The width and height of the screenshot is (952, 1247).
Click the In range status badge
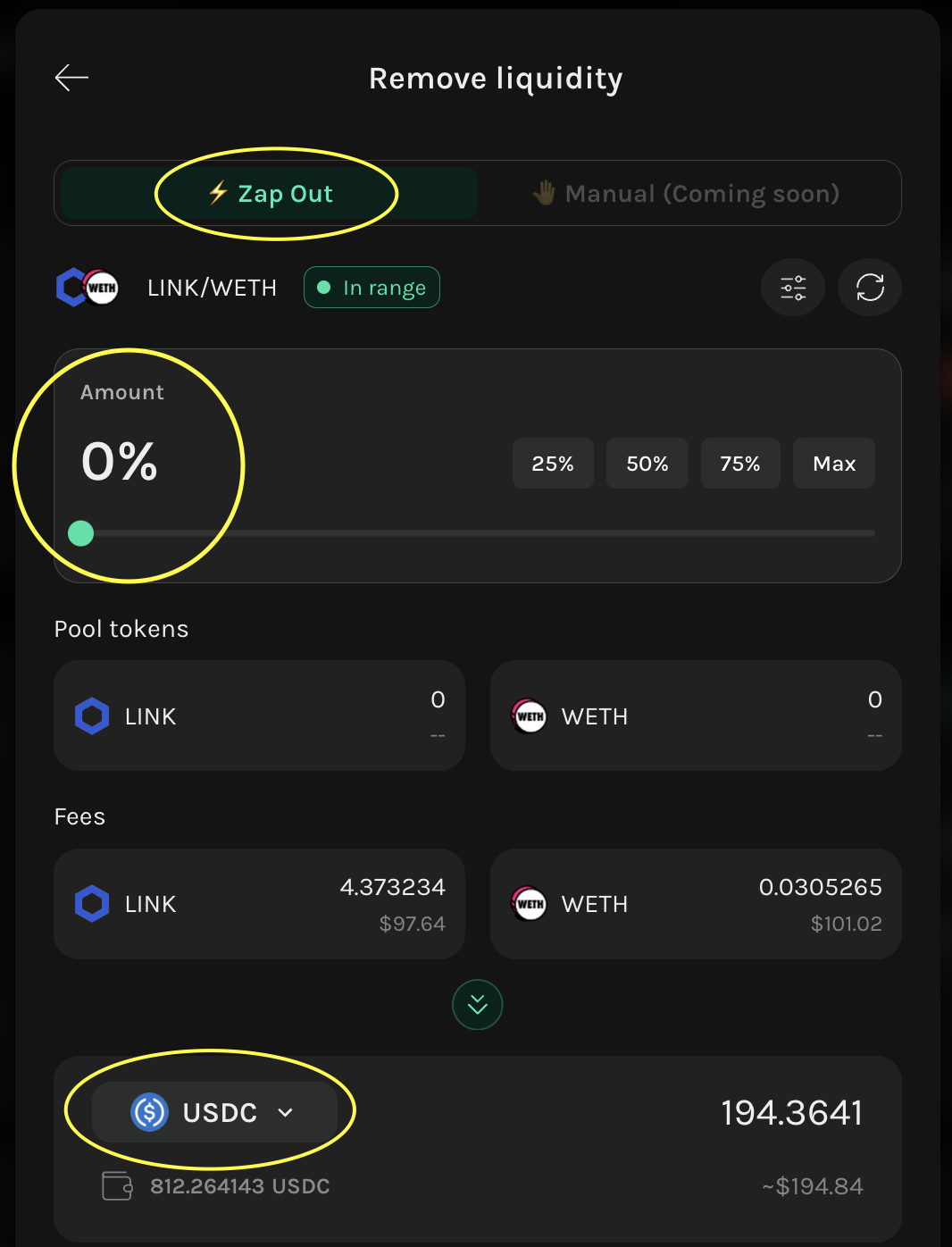[x=372, y=288]
